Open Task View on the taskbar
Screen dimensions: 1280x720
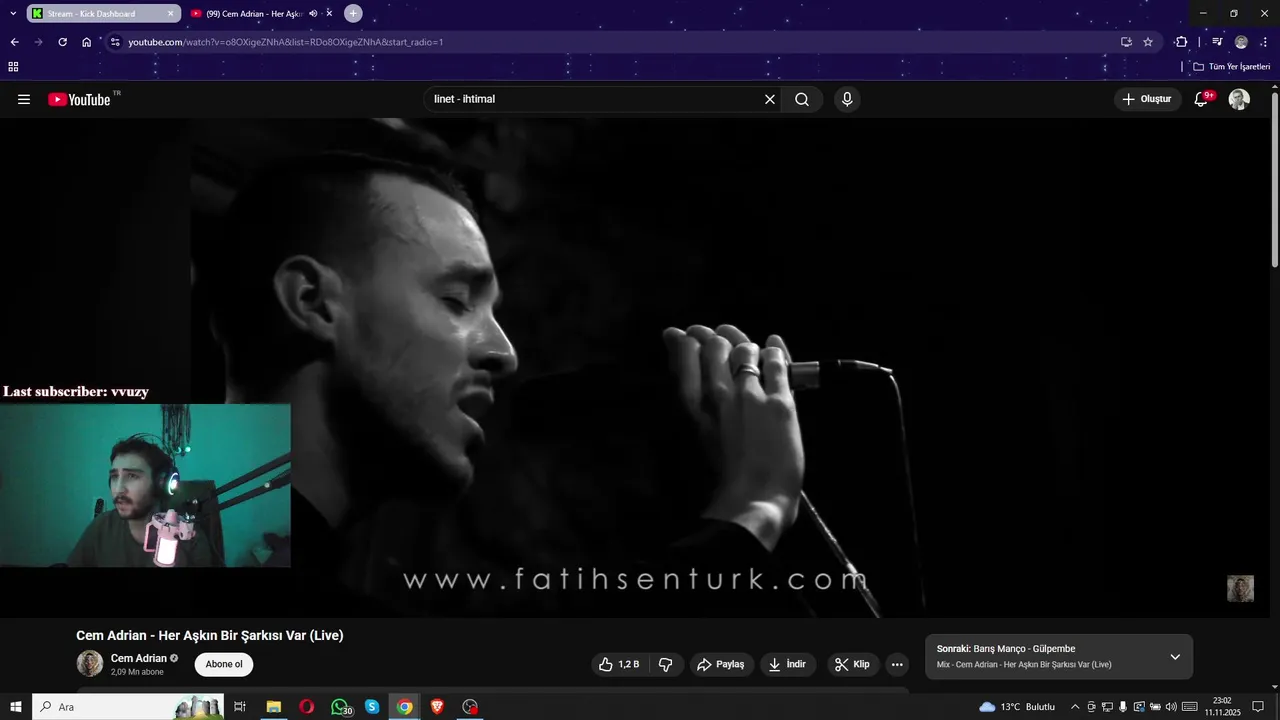[x=240, y=707]
